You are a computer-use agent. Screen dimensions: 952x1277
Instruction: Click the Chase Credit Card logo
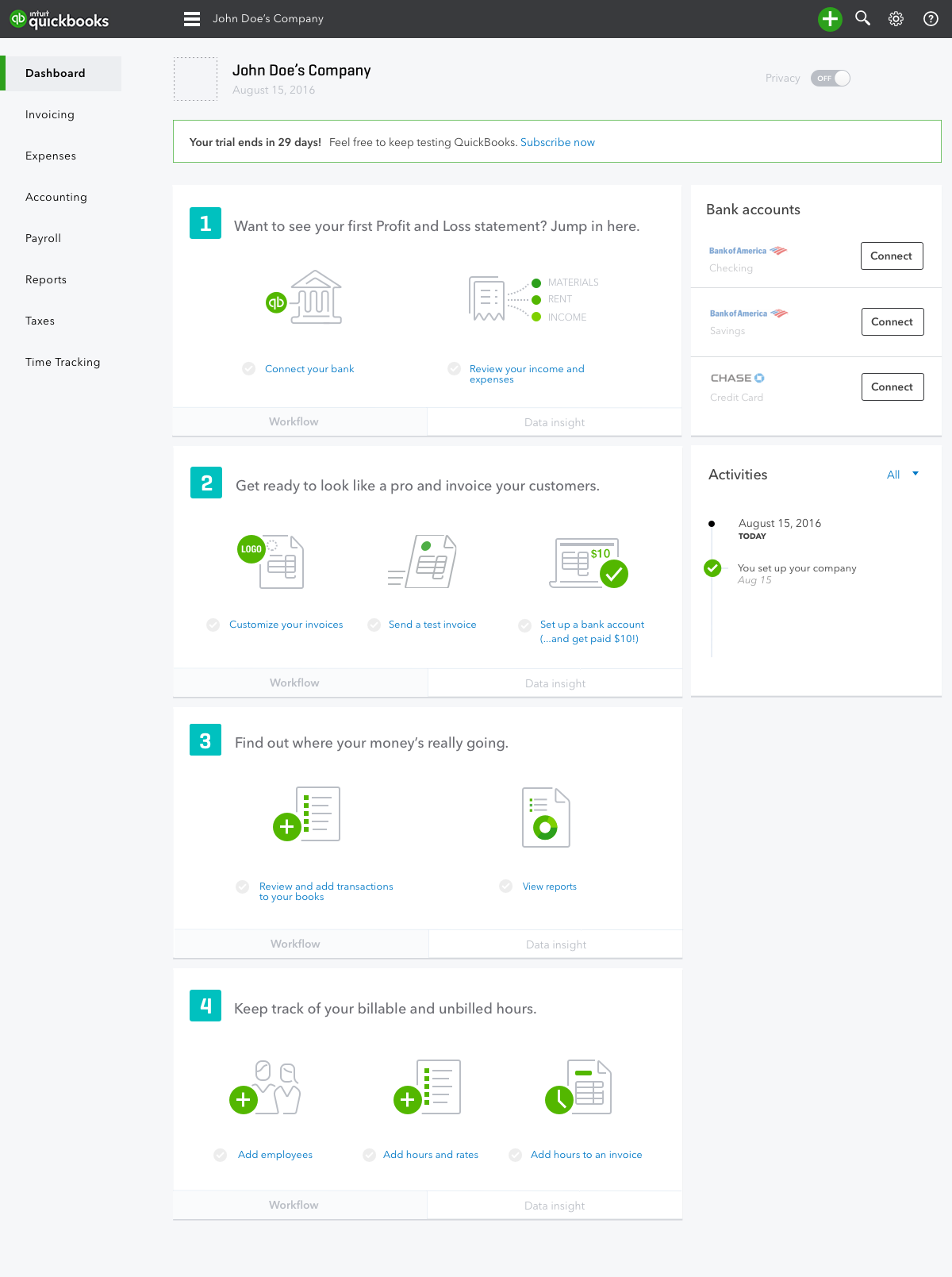(x=737, y=378)
